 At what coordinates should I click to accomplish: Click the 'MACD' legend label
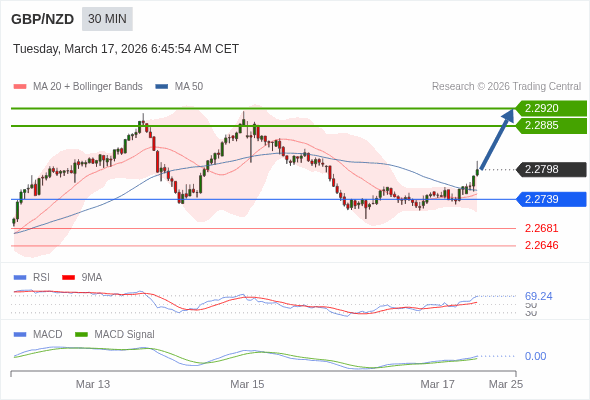pyautogui.click(x=47, y=335)
